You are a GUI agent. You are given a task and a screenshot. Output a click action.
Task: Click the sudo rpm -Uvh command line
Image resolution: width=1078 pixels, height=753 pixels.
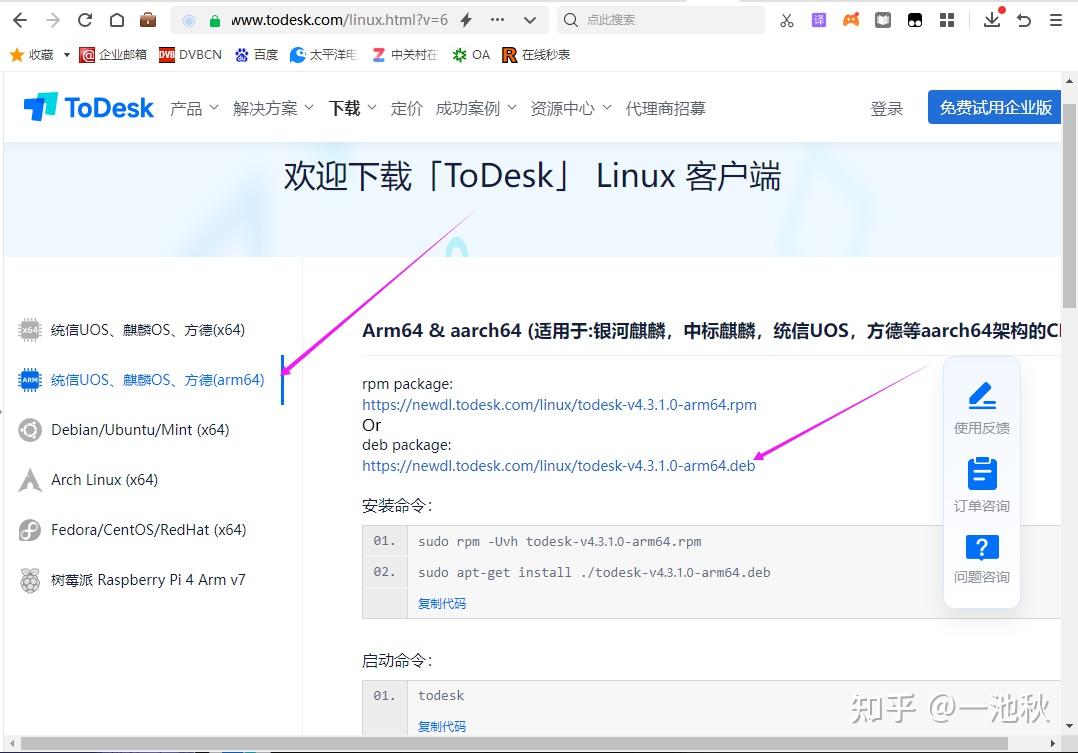[560, 541]
